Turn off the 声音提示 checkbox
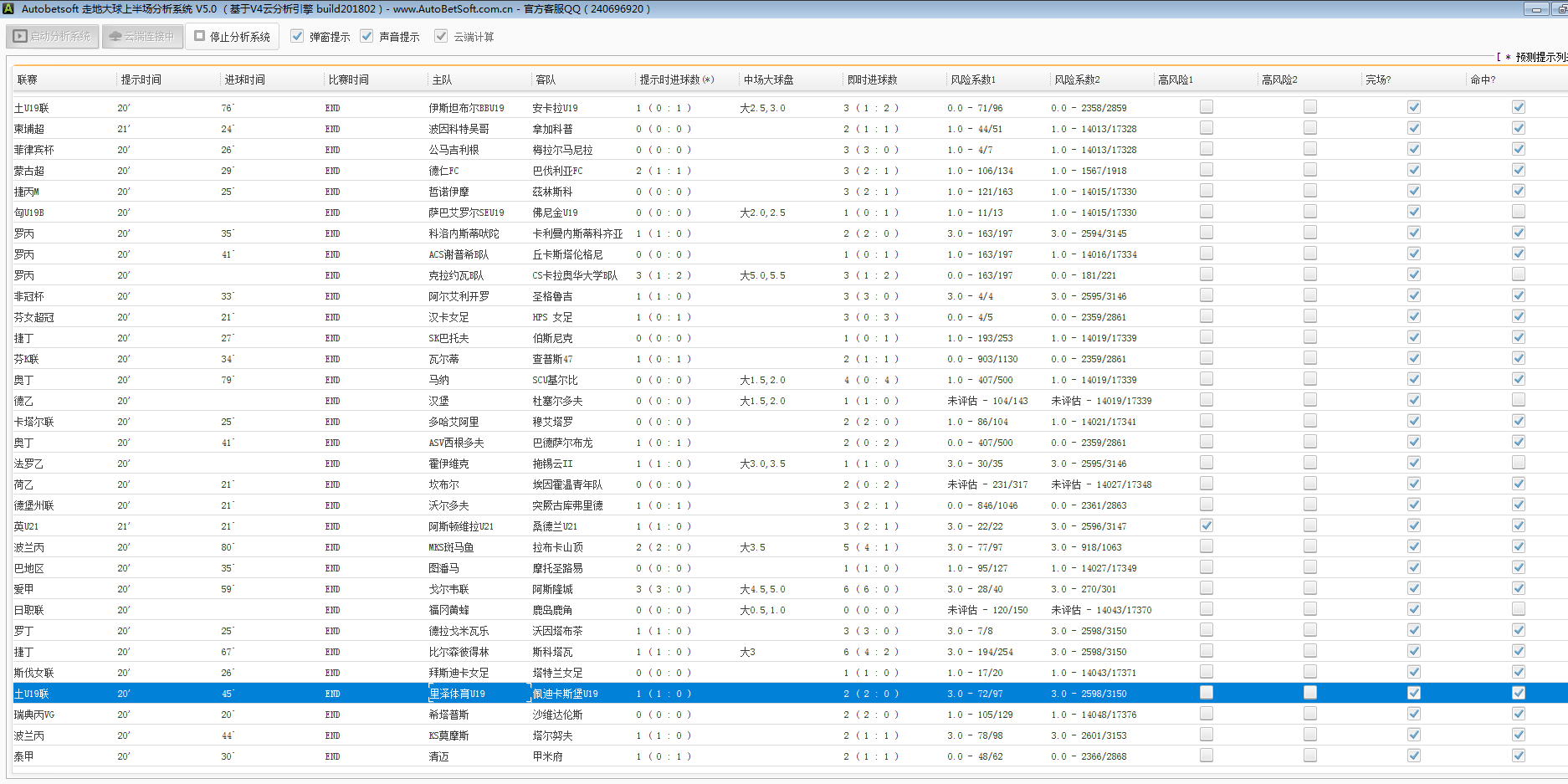Viewport: 1568px width, 784px height. pyautogui.click(x=366, y=37)
